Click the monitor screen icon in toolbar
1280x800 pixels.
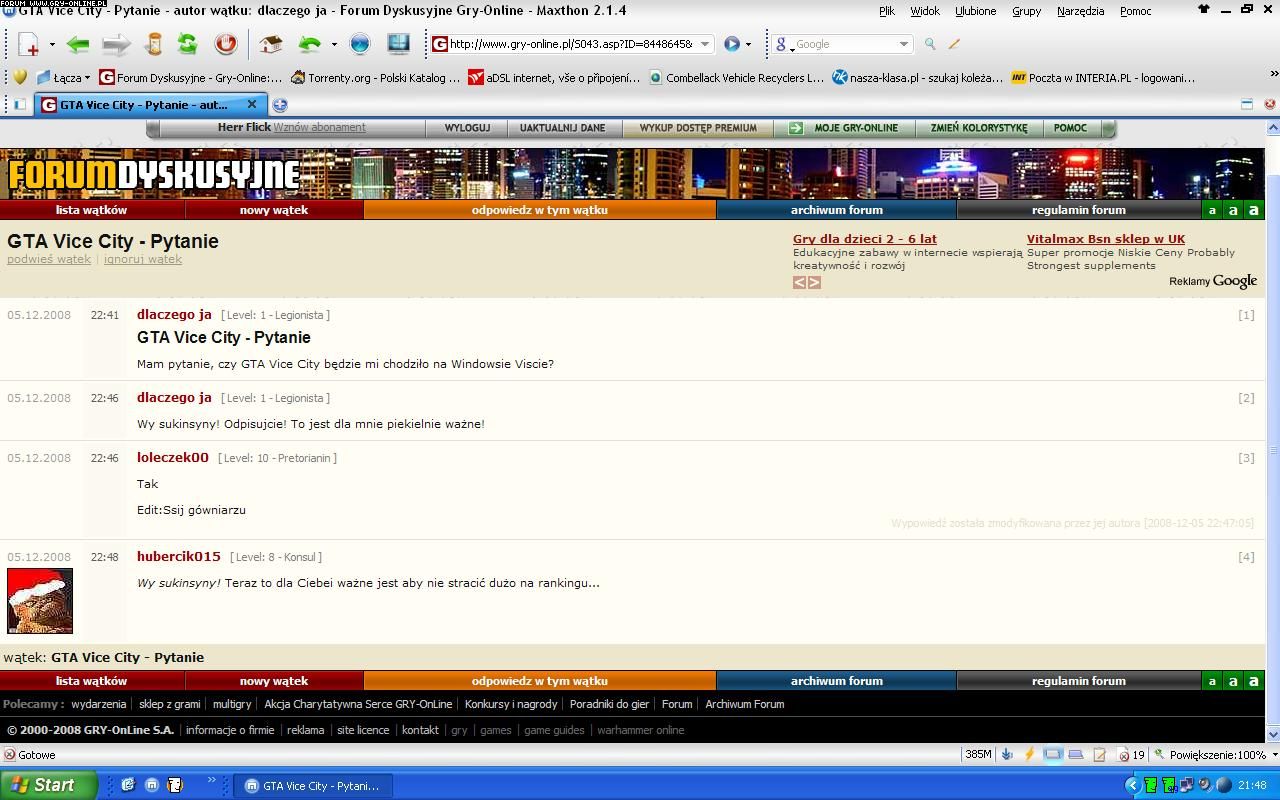point(398,44)
